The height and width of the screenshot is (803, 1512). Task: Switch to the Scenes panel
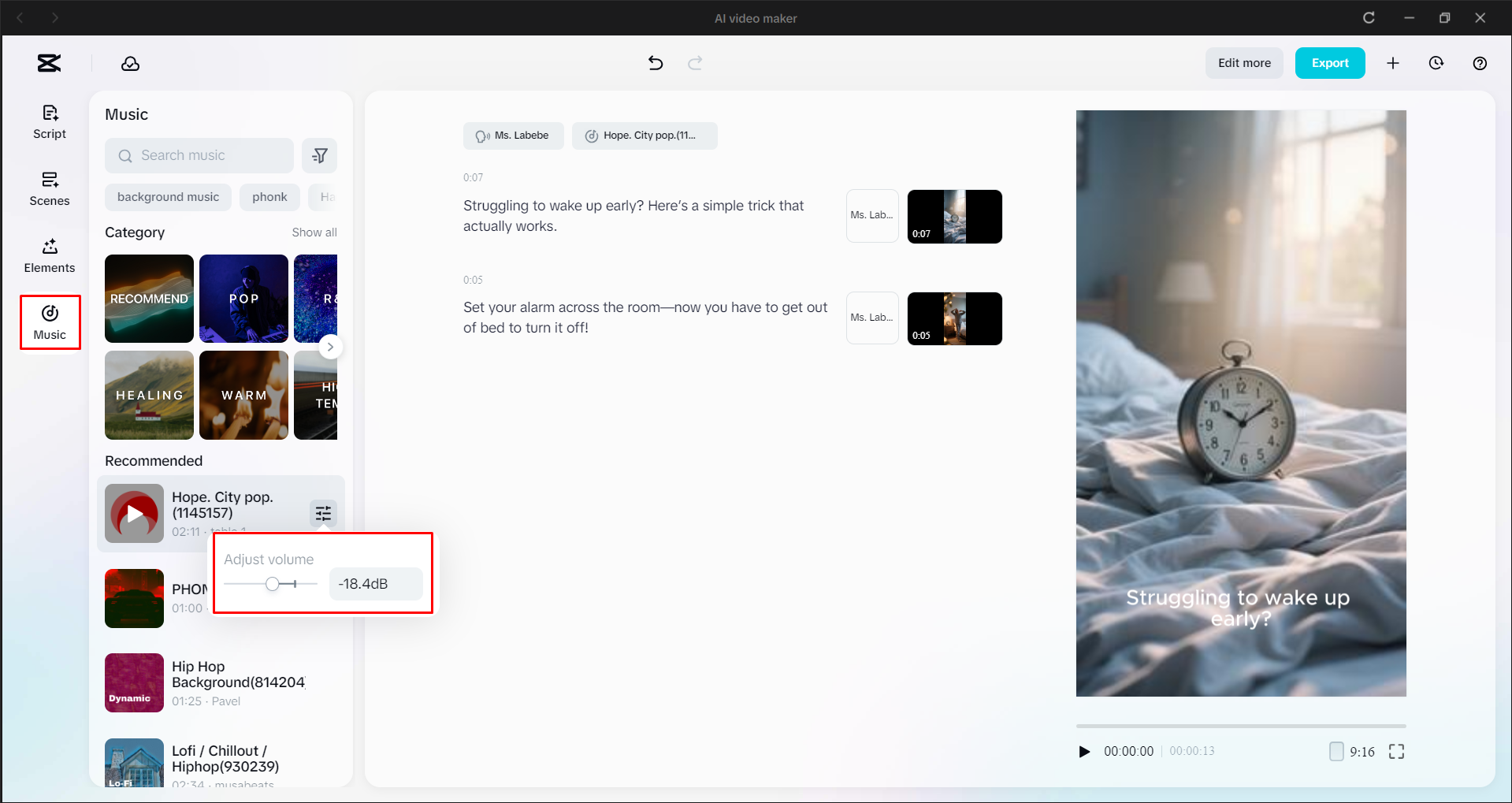[x=49, y=188]
